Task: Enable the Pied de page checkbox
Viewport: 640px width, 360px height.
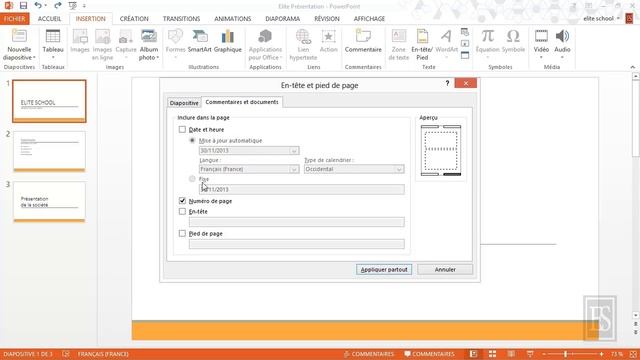Action: [x=182, y=233]
